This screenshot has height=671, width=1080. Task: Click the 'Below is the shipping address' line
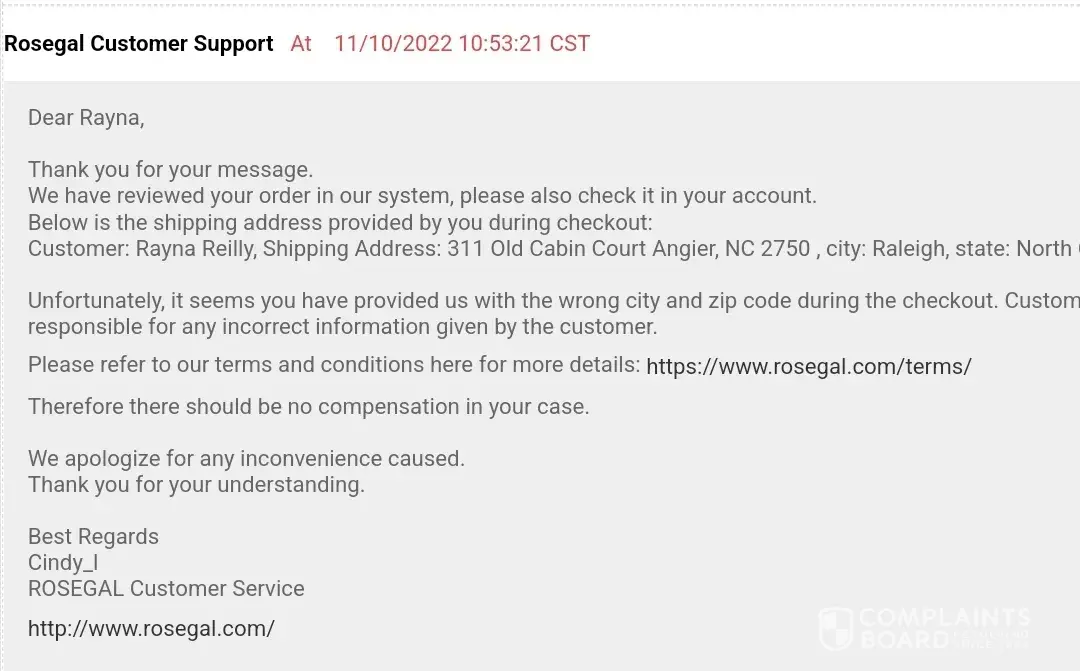[x=340, y=222]
